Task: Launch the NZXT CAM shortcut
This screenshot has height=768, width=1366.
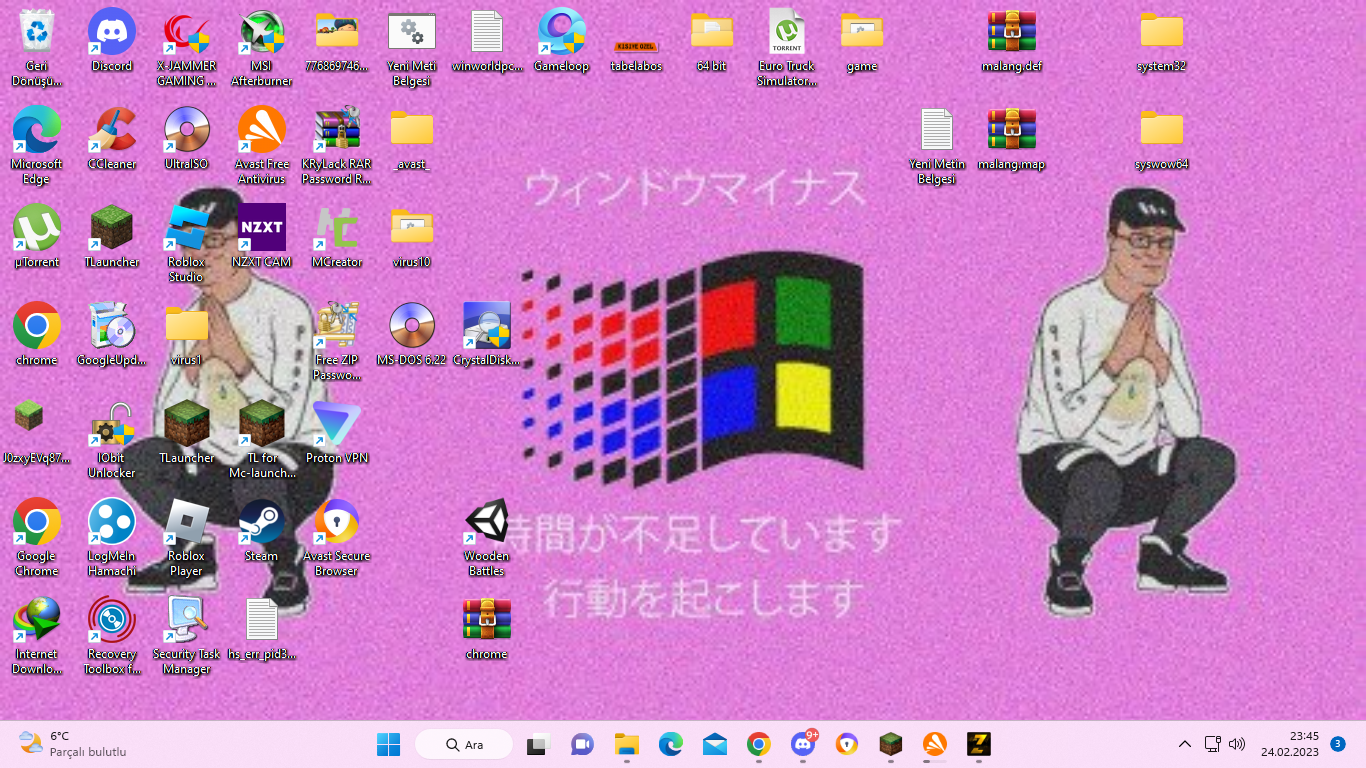Action: [x=262, y=236]
